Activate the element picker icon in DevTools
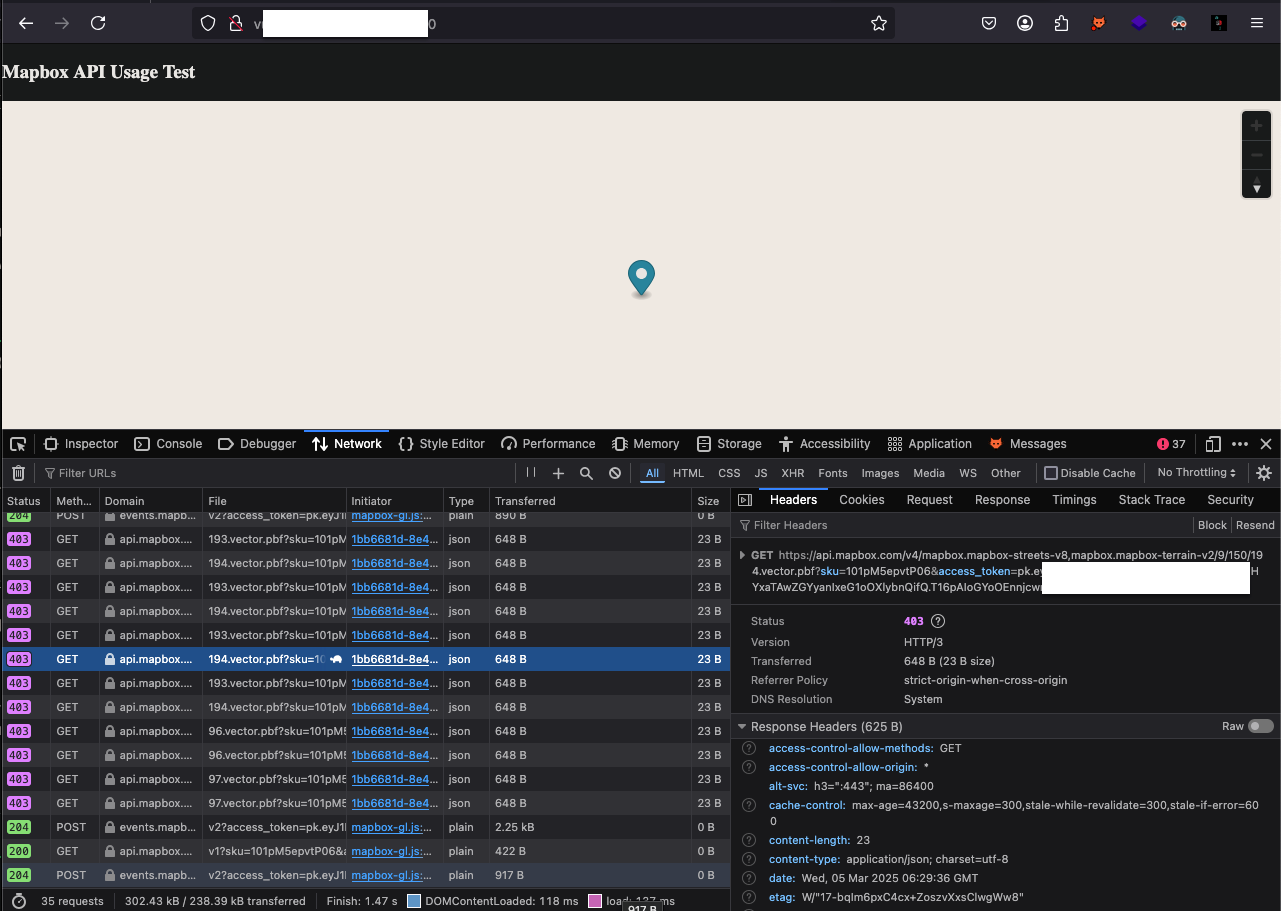Viewport: 1281px width, 911px height. [18, 444]
